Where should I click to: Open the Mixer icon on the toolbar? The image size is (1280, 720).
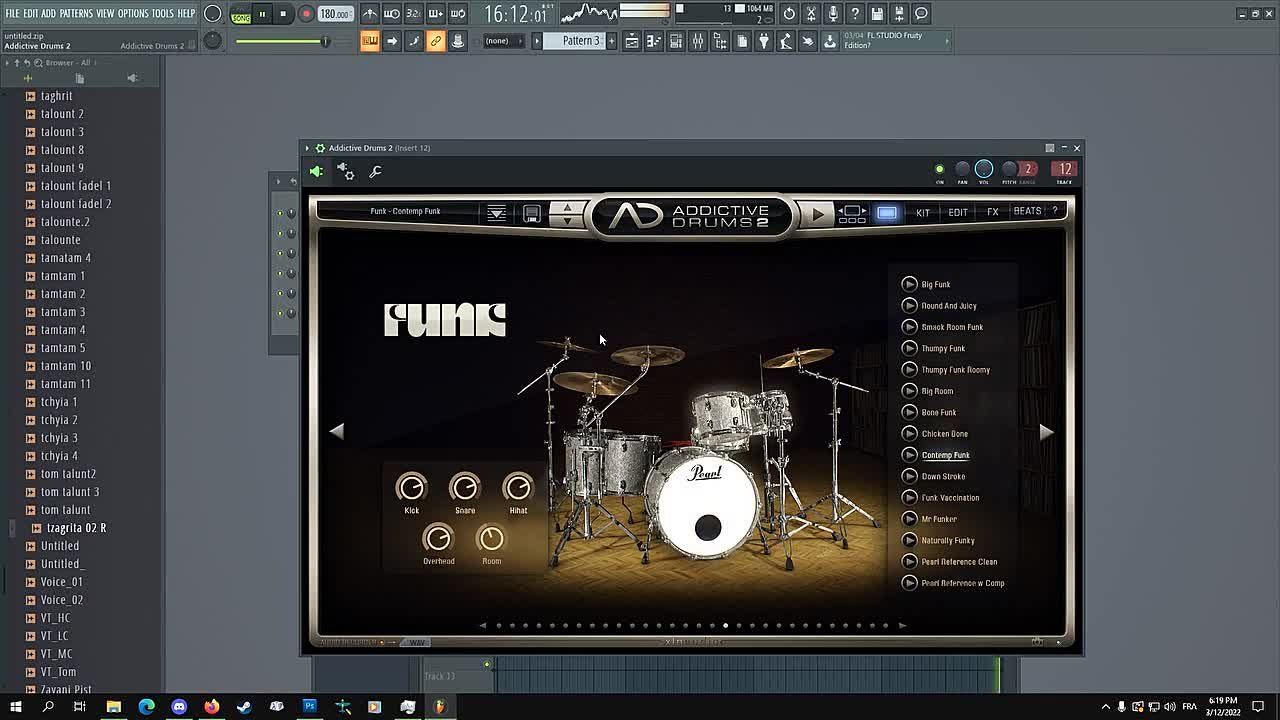[x=697, y=42]
